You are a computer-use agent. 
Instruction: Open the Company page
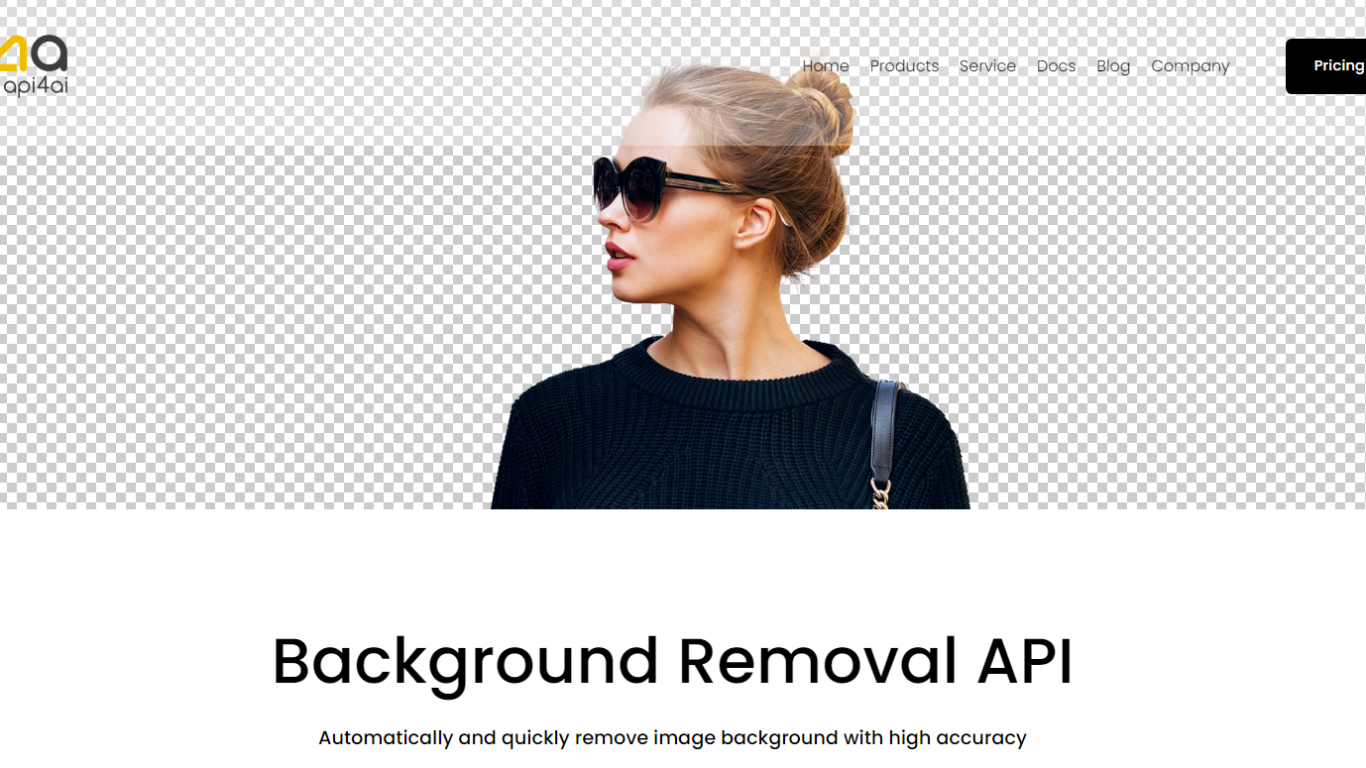(1190, 66)
